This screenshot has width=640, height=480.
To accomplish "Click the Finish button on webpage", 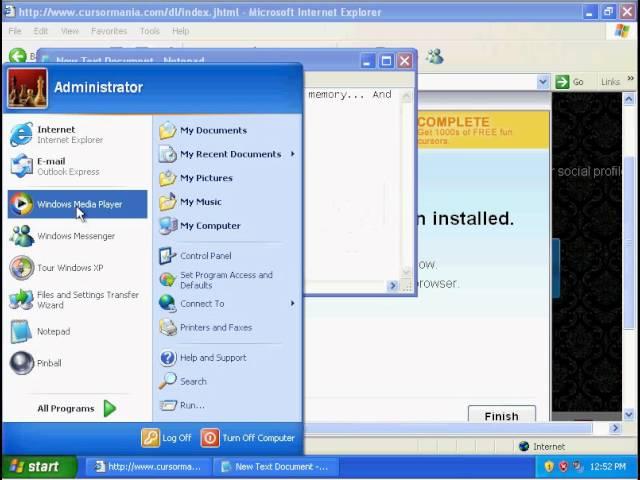I will 502,415.
